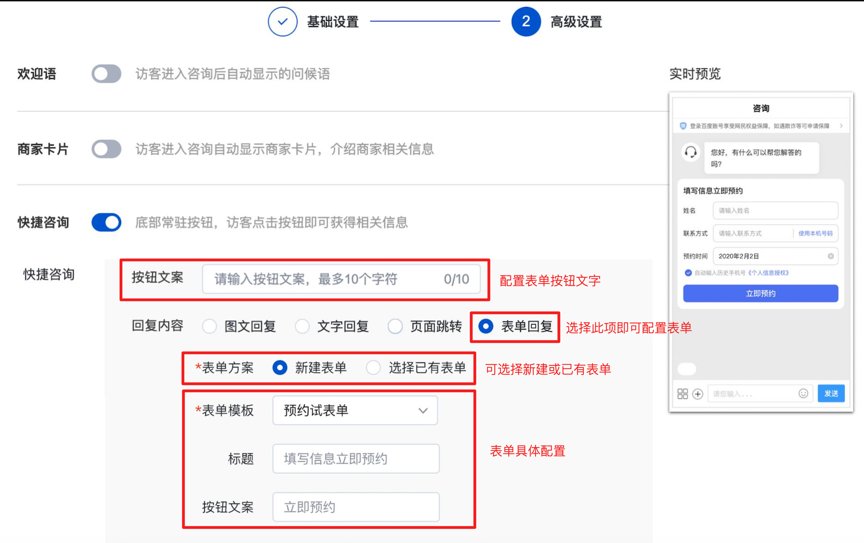Click the grid menu icon in chat preview
This screenshot has width=864, height=543.
coord(683,394)
